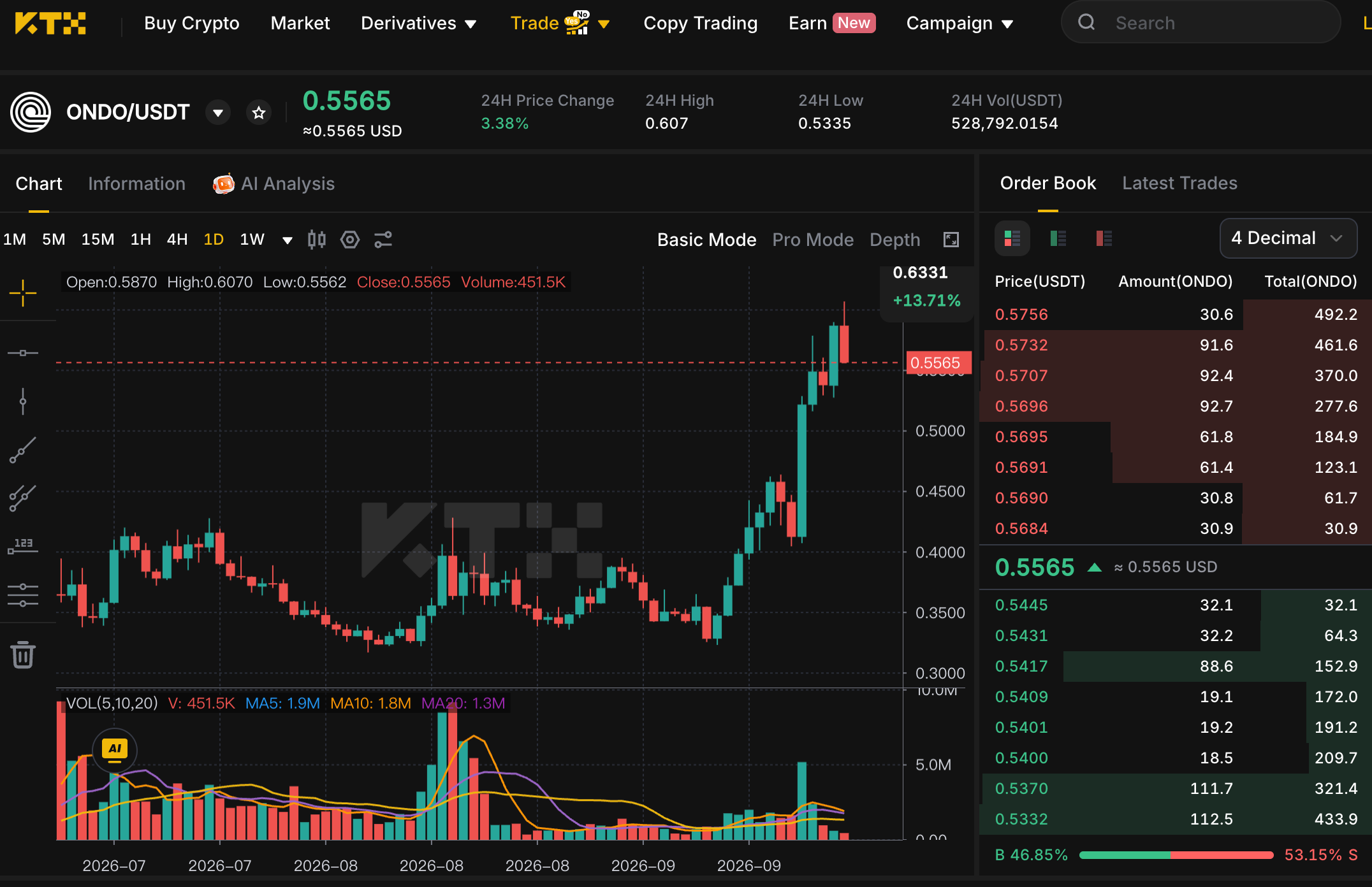Open the Trade dropdown menu
The height and width of the screenshot is (887, 1372).
[560, 24]
